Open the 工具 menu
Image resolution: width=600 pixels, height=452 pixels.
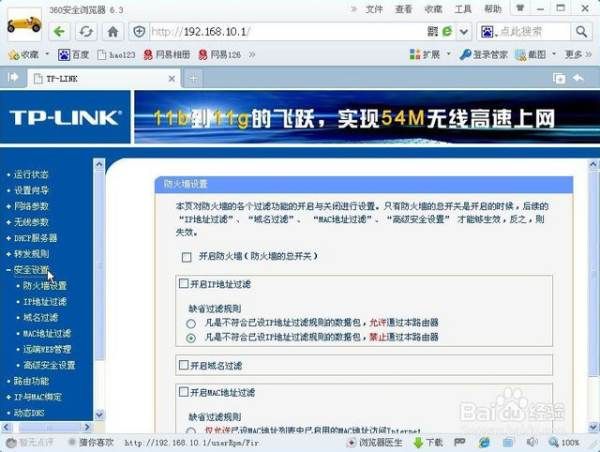tap(463, 9)
